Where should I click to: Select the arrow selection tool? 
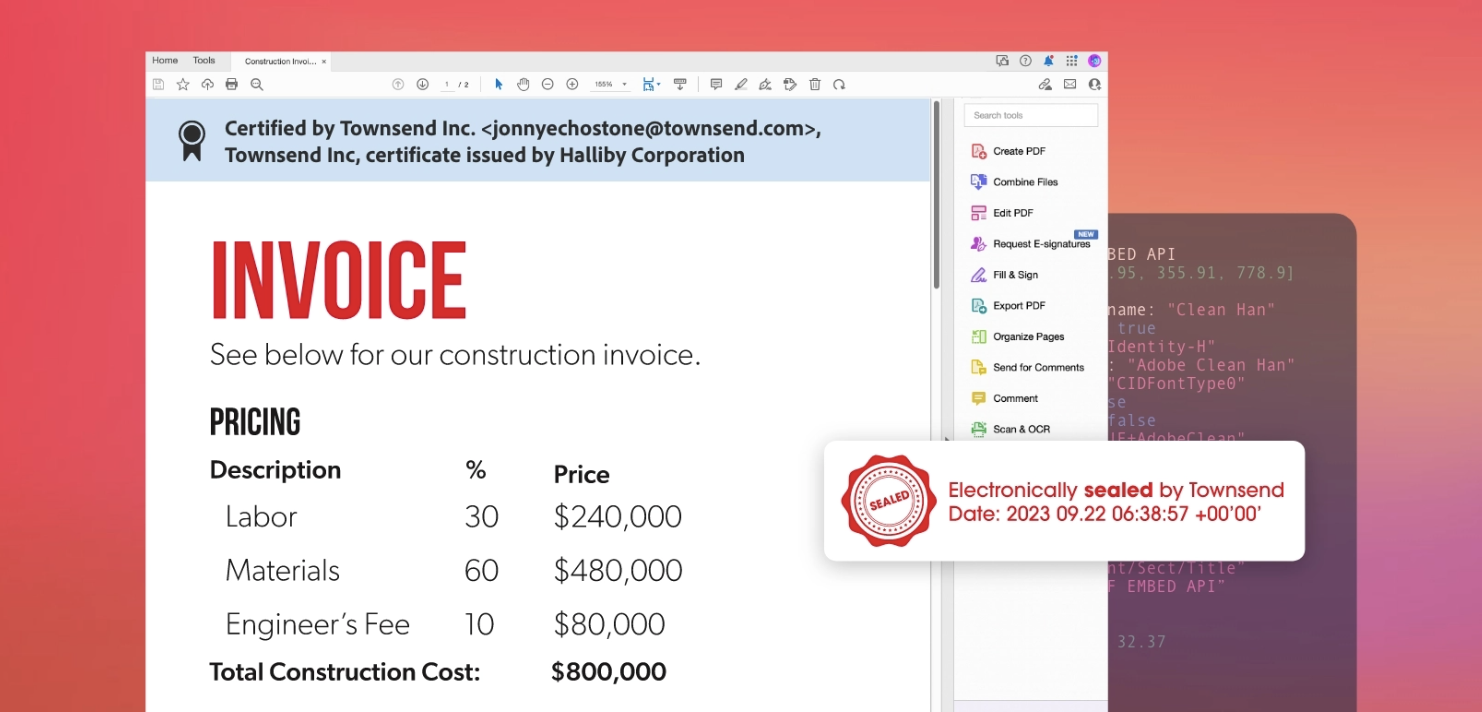point(499,85)
